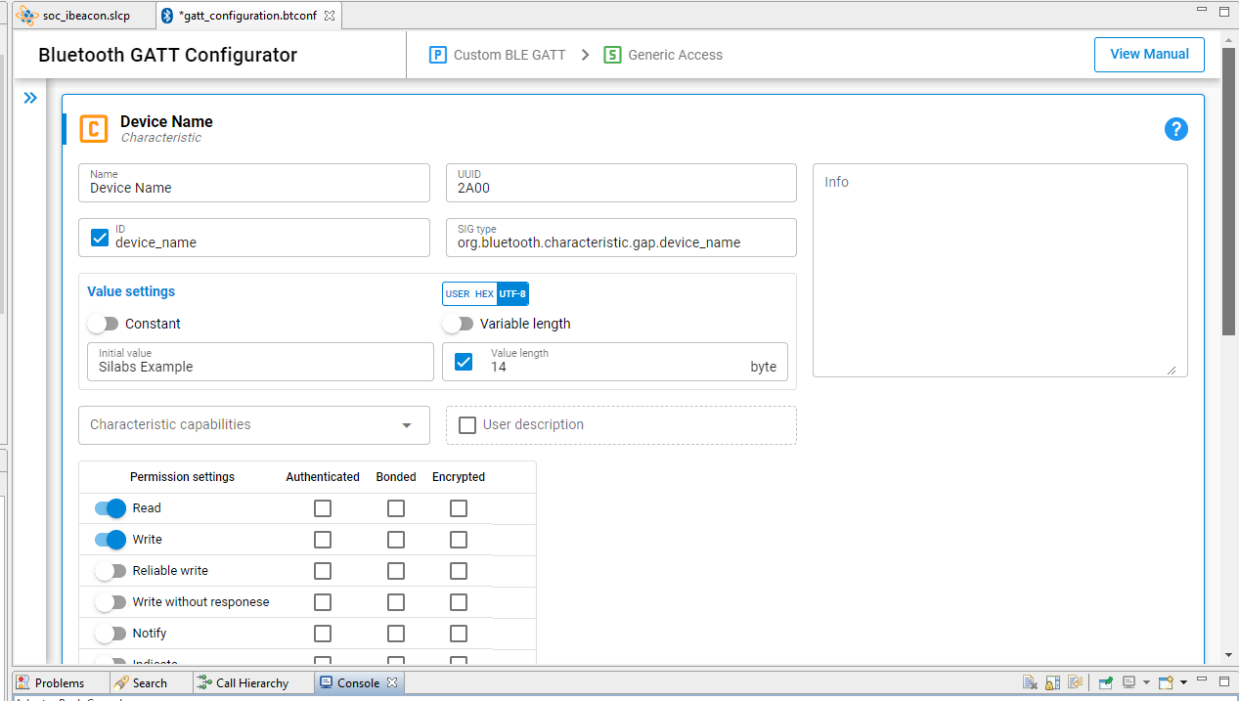Clear the Console output
The height and width of the screenshot is (701, 1239).
click(x=1030, y=682)
